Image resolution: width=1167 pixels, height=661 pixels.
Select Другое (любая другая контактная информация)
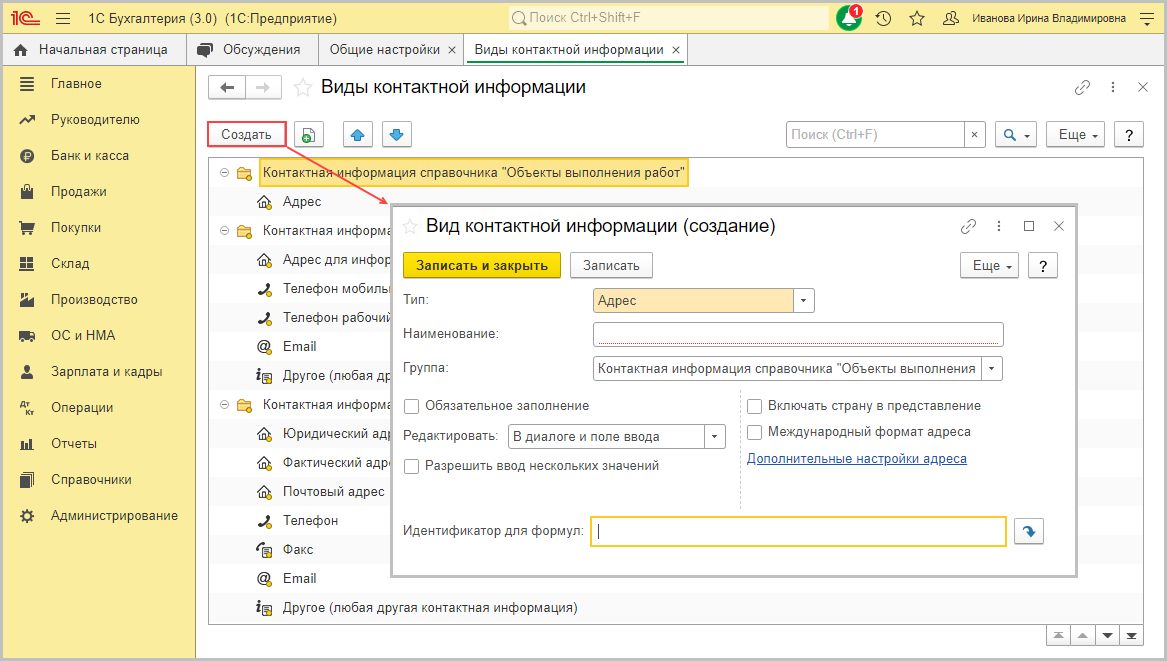(429, 608)
